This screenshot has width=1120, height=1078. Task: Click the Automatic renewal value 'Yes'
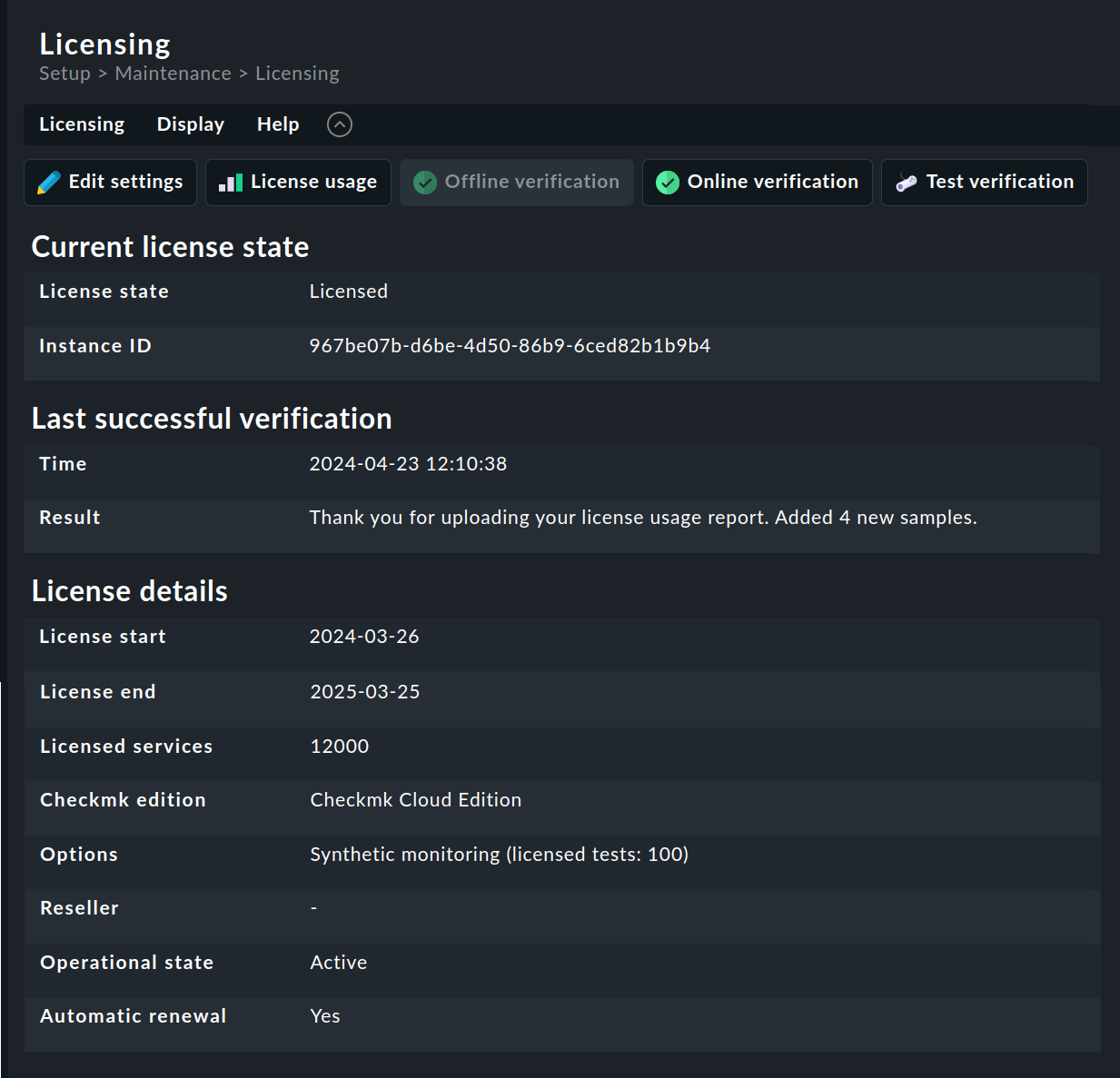(x=325, y=1016)
